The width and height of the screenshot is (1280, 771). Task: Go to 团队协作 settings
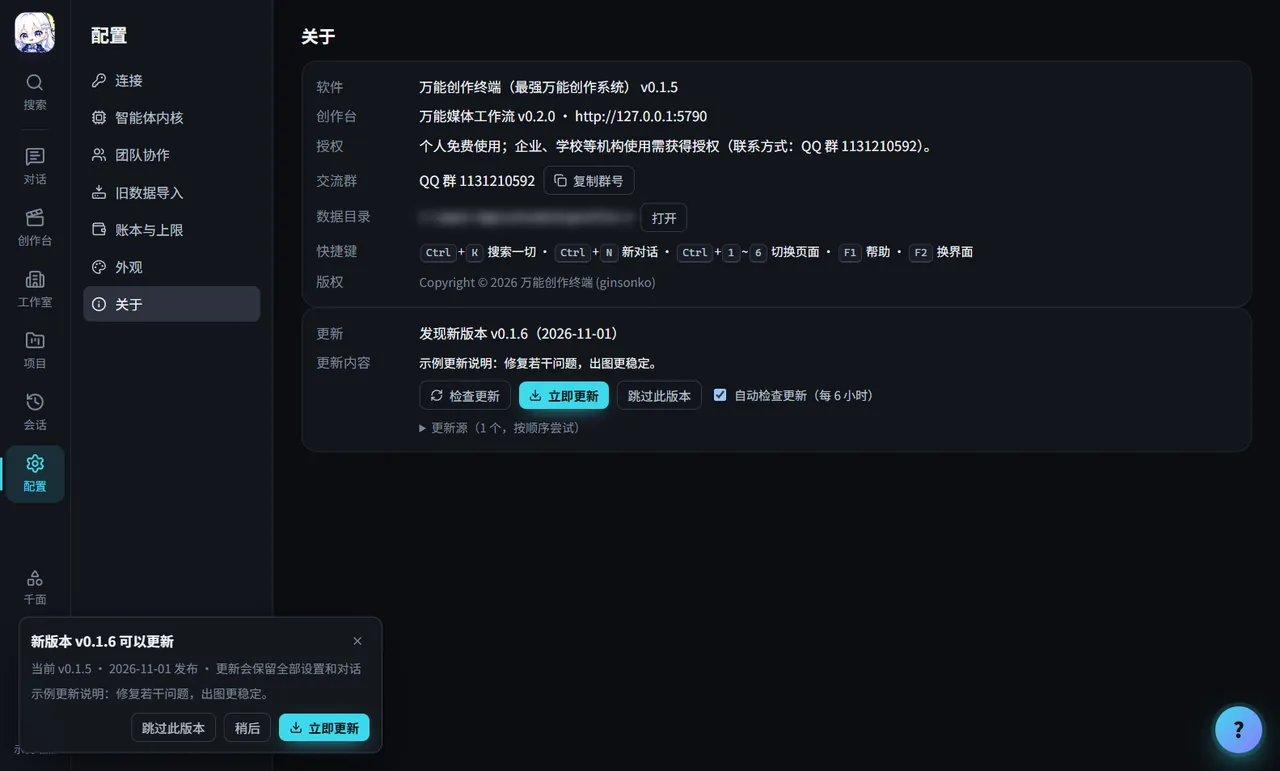click(x=171, y=155)
